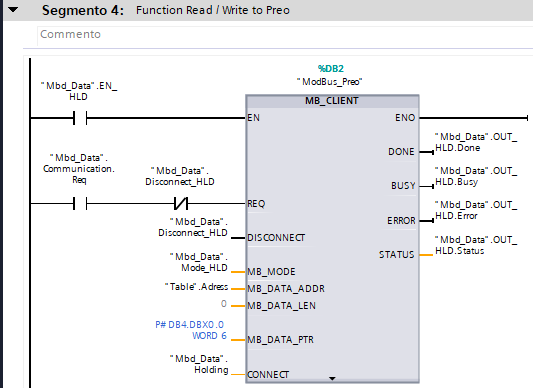The image size is (533, 388).
Task: Select the Disconnect_HLD normally closed contact
Action: click(180, 203)
